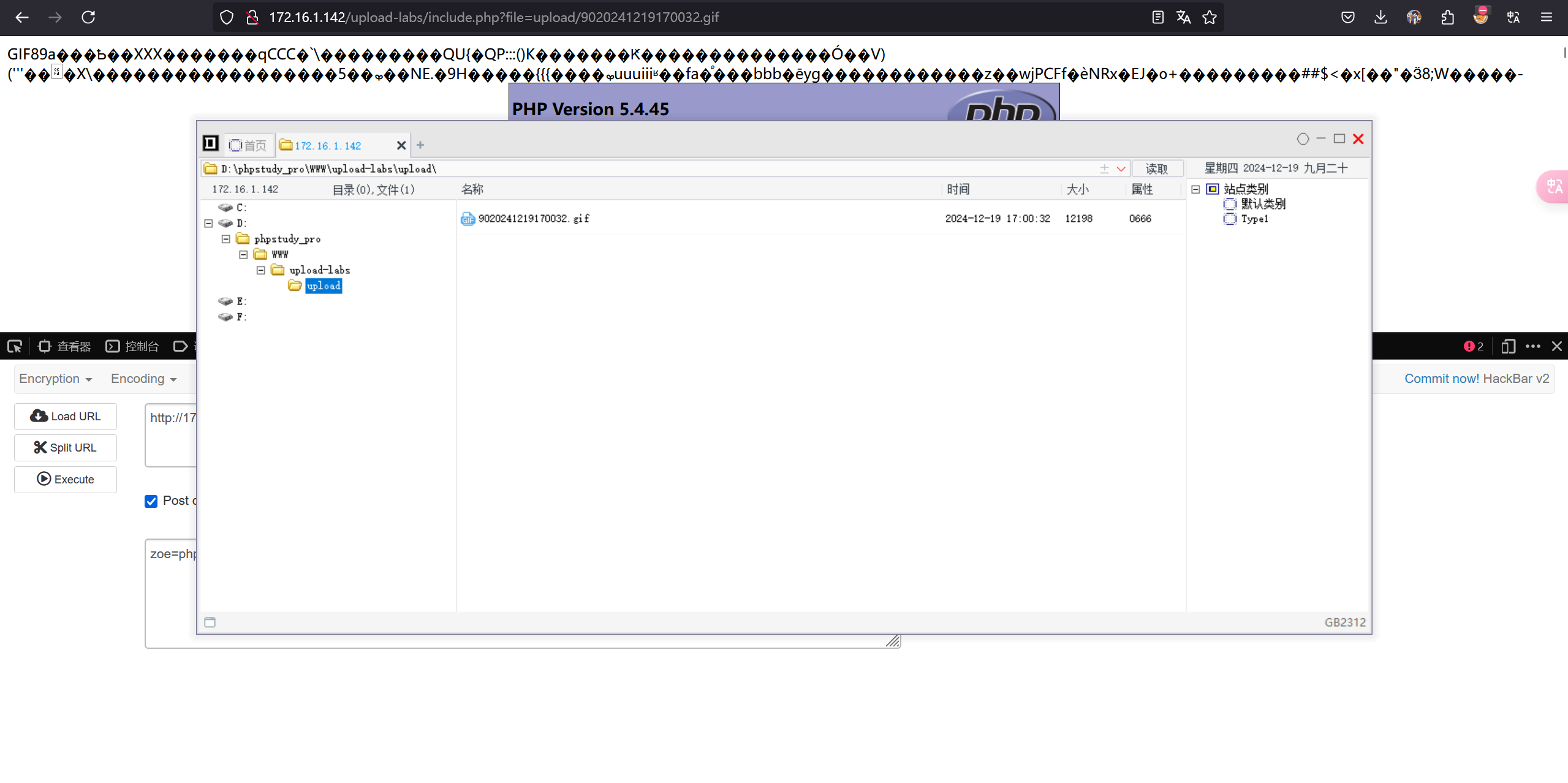Viewport: 1568px width, 783px height.
Task: Uncheck the Post data checkbox
Action: (151, 501)
